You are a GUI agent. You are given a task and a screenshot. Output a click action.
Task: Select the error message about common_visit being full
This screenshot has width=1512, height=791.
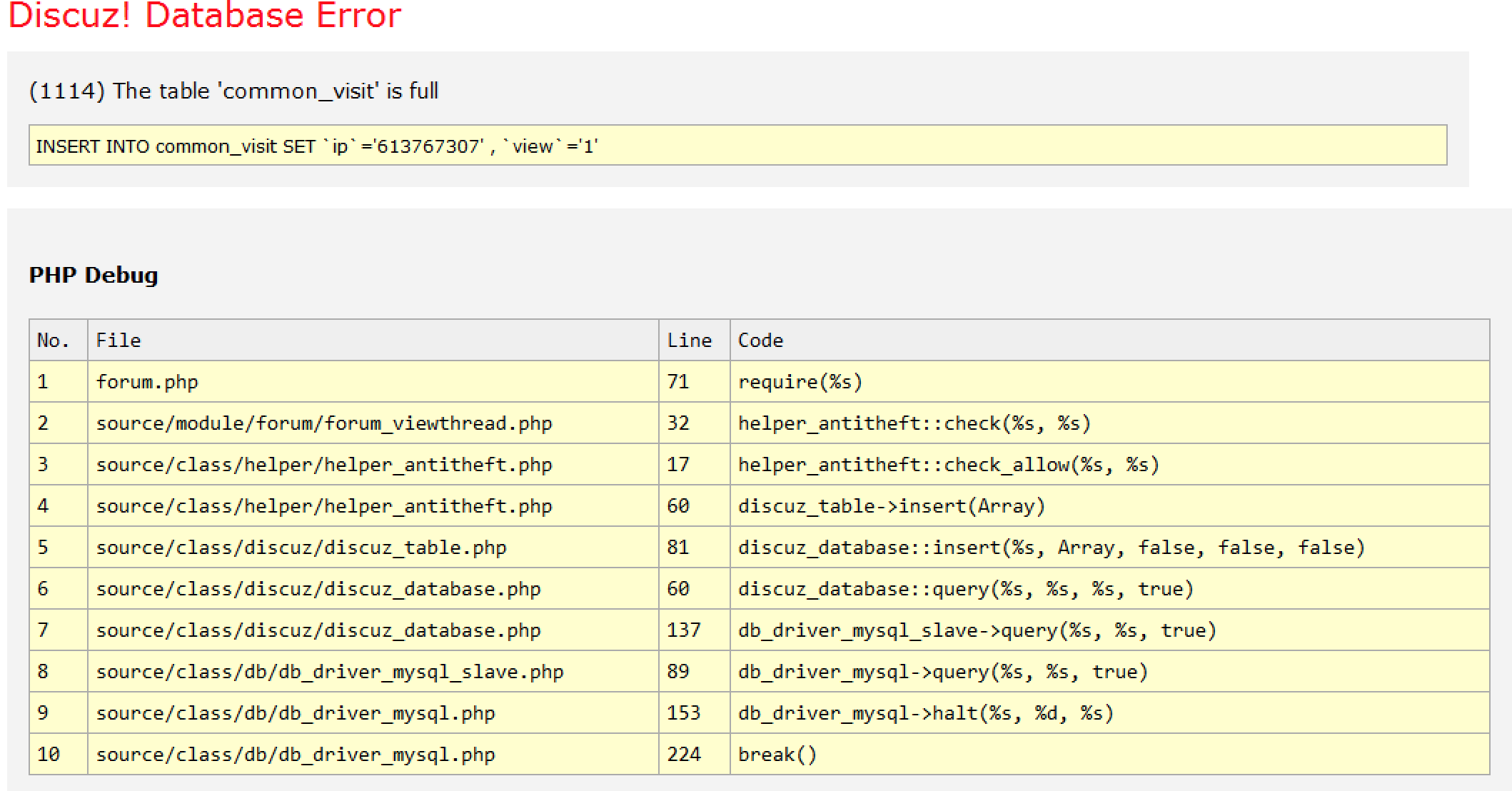tap(233, 91)
